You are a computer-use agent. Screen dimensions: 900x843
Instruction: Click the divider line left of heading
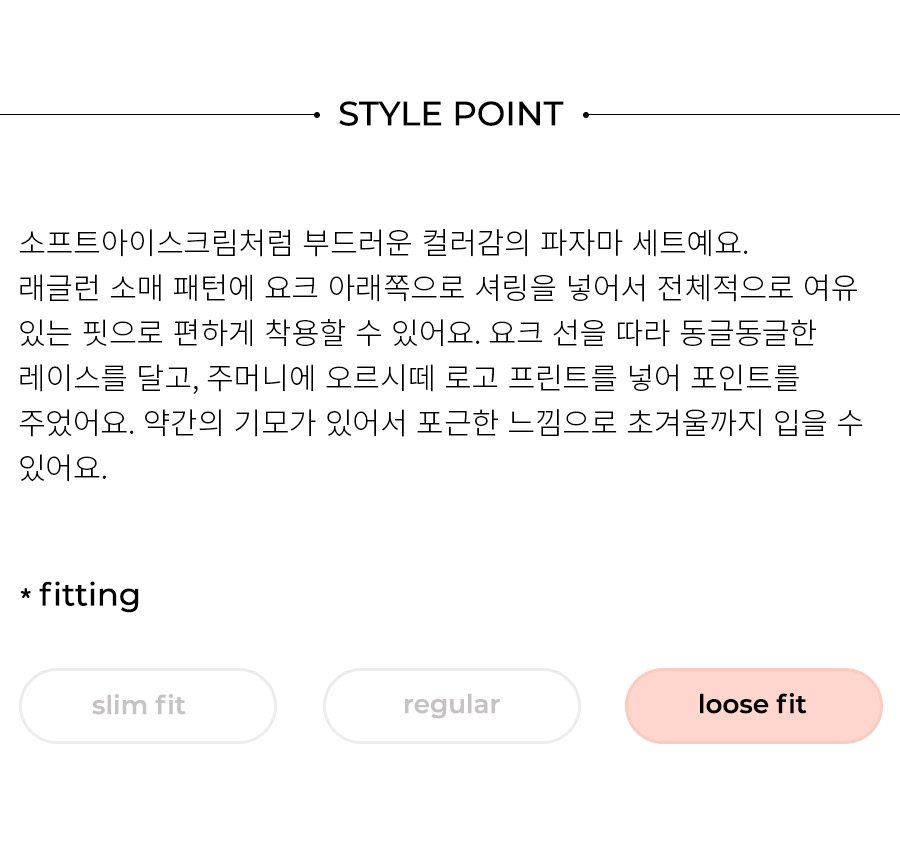click(157, 115)
